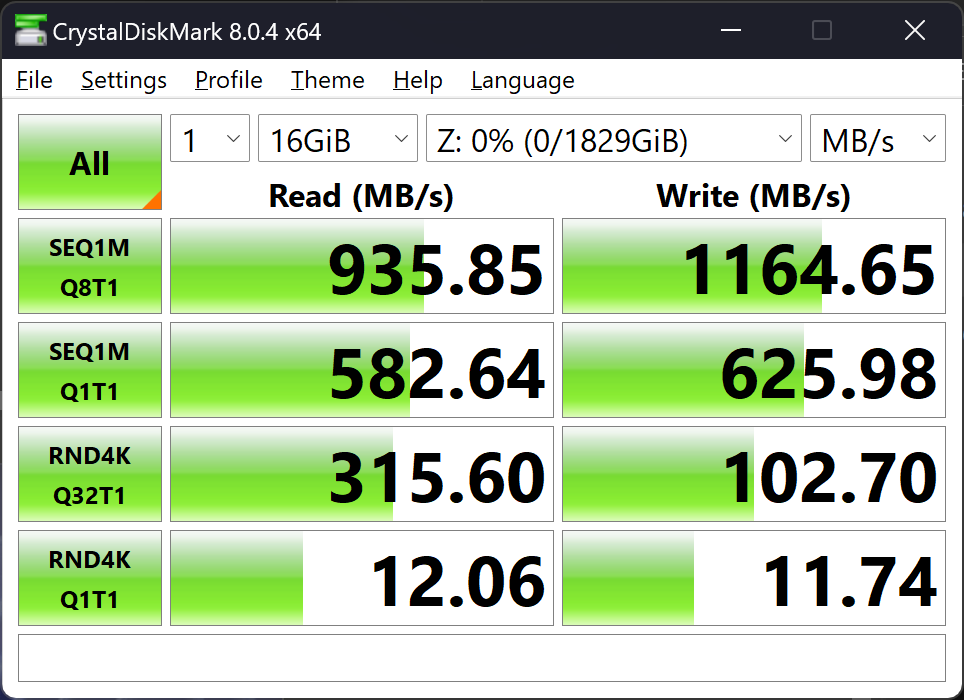
Task: Open the Language menu
Action: click(x=523, y=80)
